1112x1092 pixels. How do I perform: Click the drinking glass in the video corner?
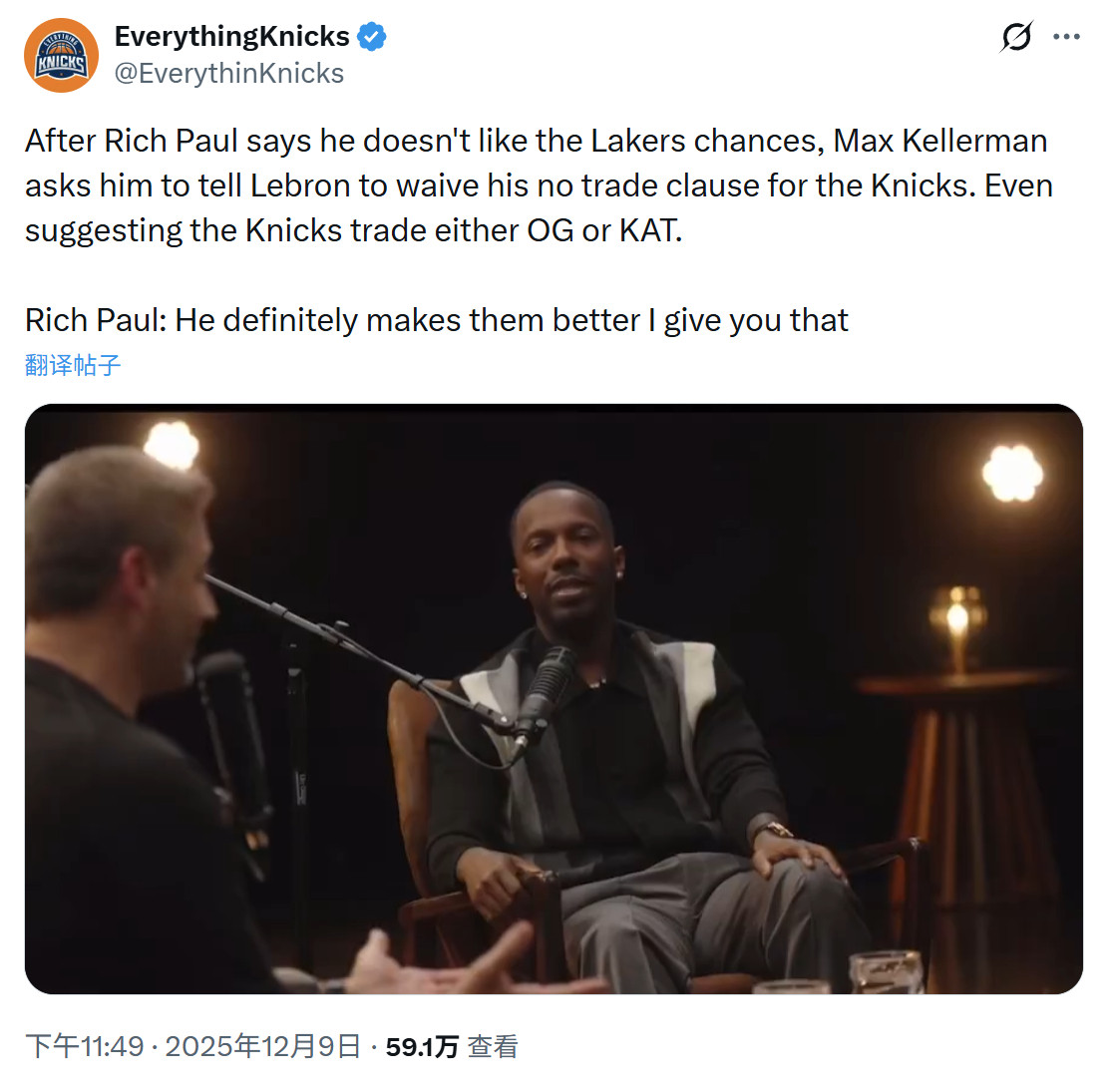[x=887, y=971]
